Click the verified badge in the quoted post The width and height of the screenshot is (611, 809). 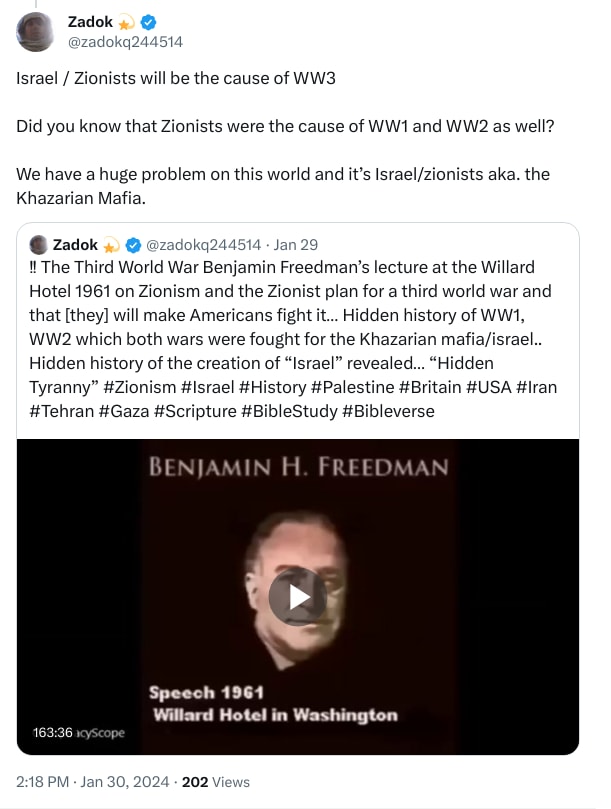134,245
